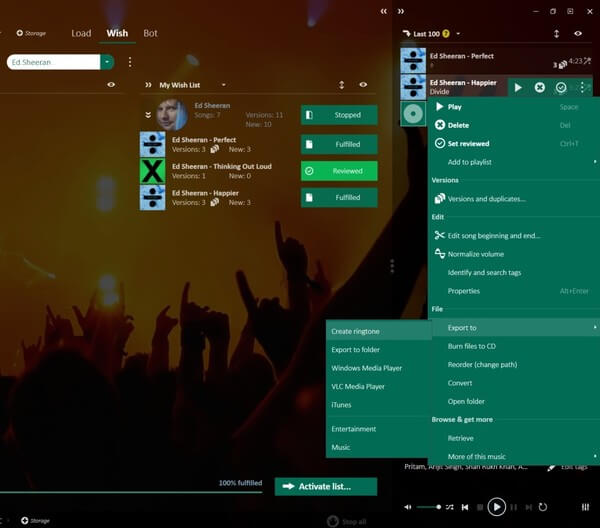The image size is (600, 528).
Task: Click the Storage plus icon in the bottom bar
Action: pyautogui.click(x=24, y=520)
